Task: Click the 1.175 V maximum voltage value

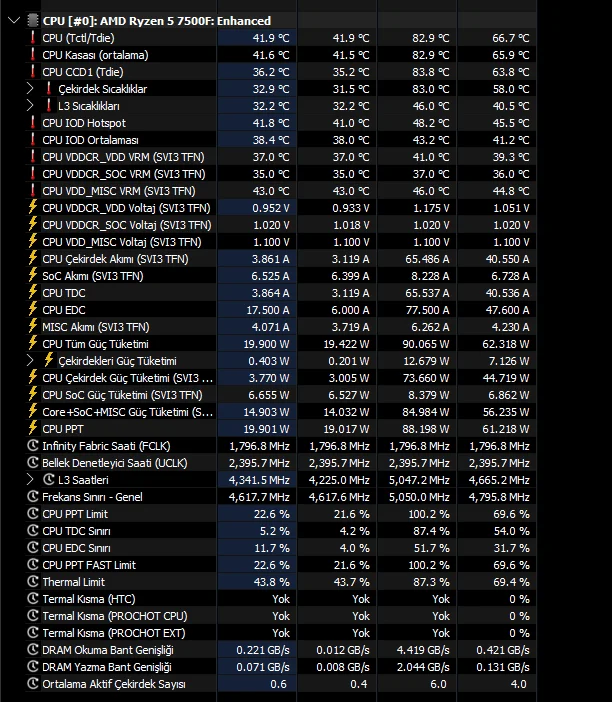Action: pyautogui.click(x=431, y=208)
